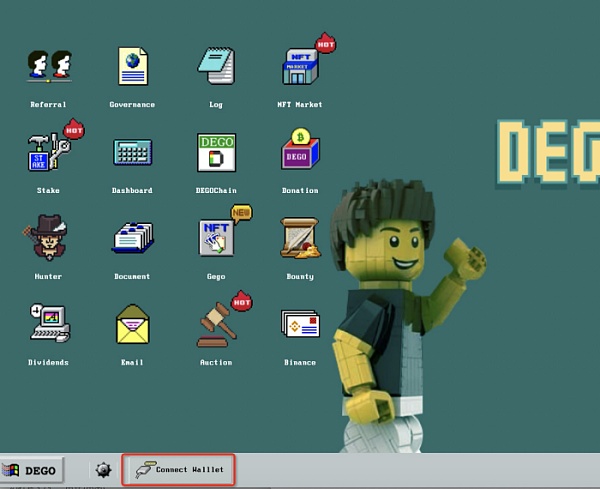This screenshot has width=600, height=489.
Task: Click the Connect Wallet taskbar button
Action: 179,469
